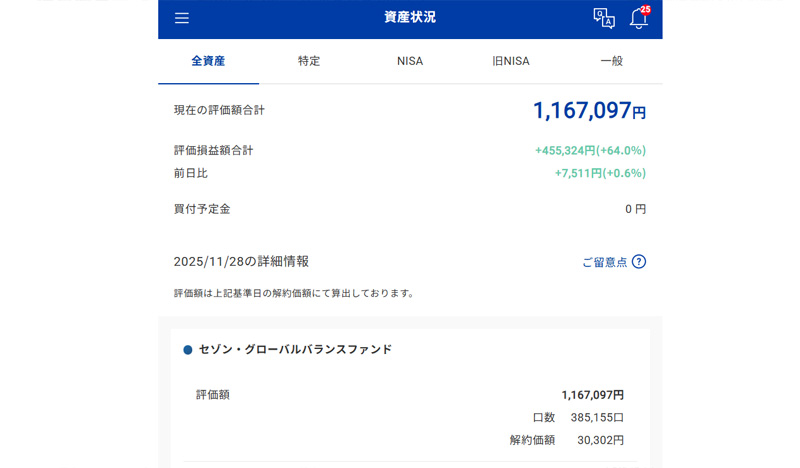Open the ご留意点 notes link
The image size is (800, 468).
pos(604,262)
